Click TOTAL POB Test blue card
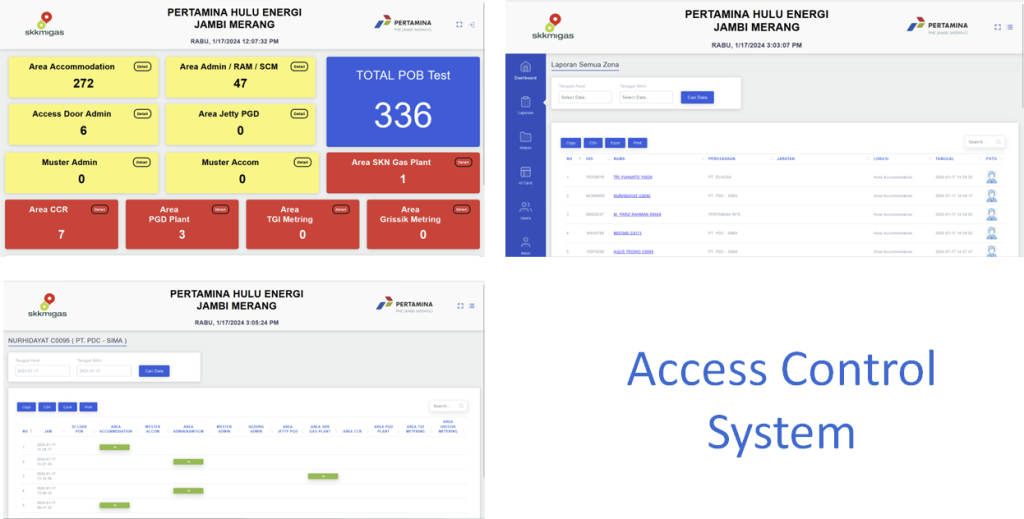The image size is (1024, 519). pyautogui.click(x=403, y=102)
